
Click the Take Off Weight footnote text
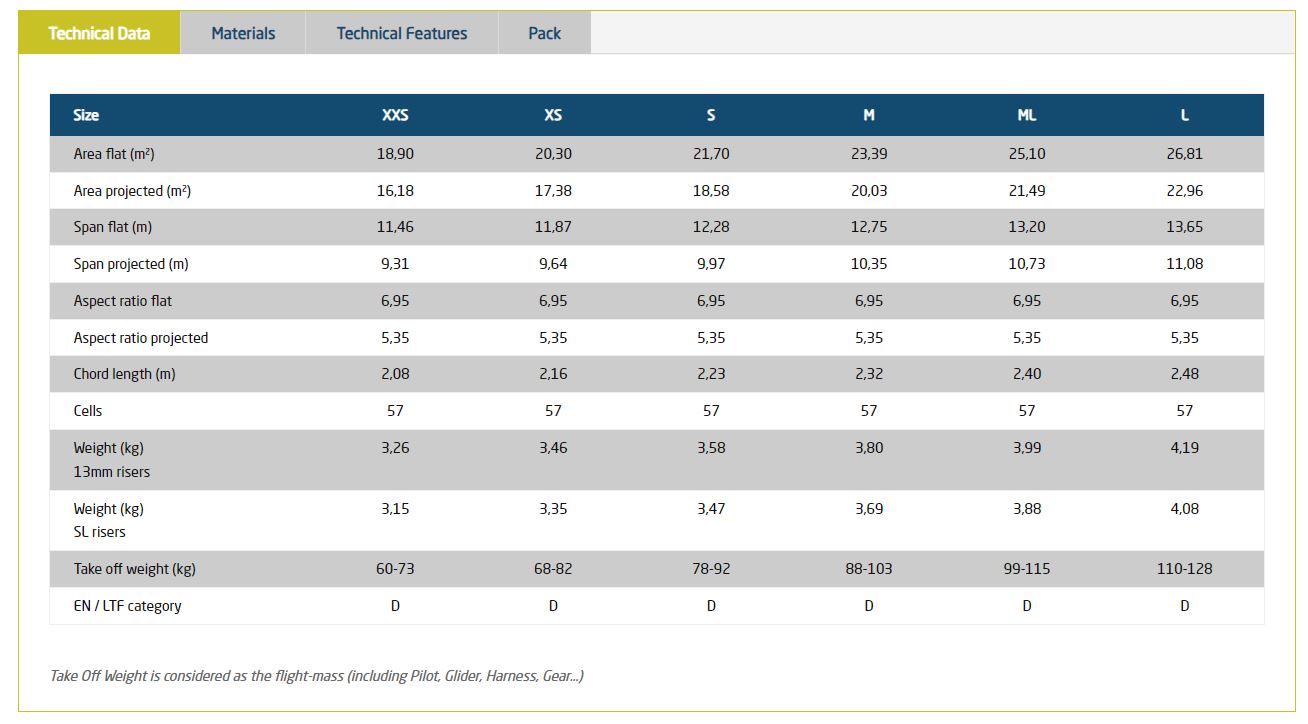317,676
